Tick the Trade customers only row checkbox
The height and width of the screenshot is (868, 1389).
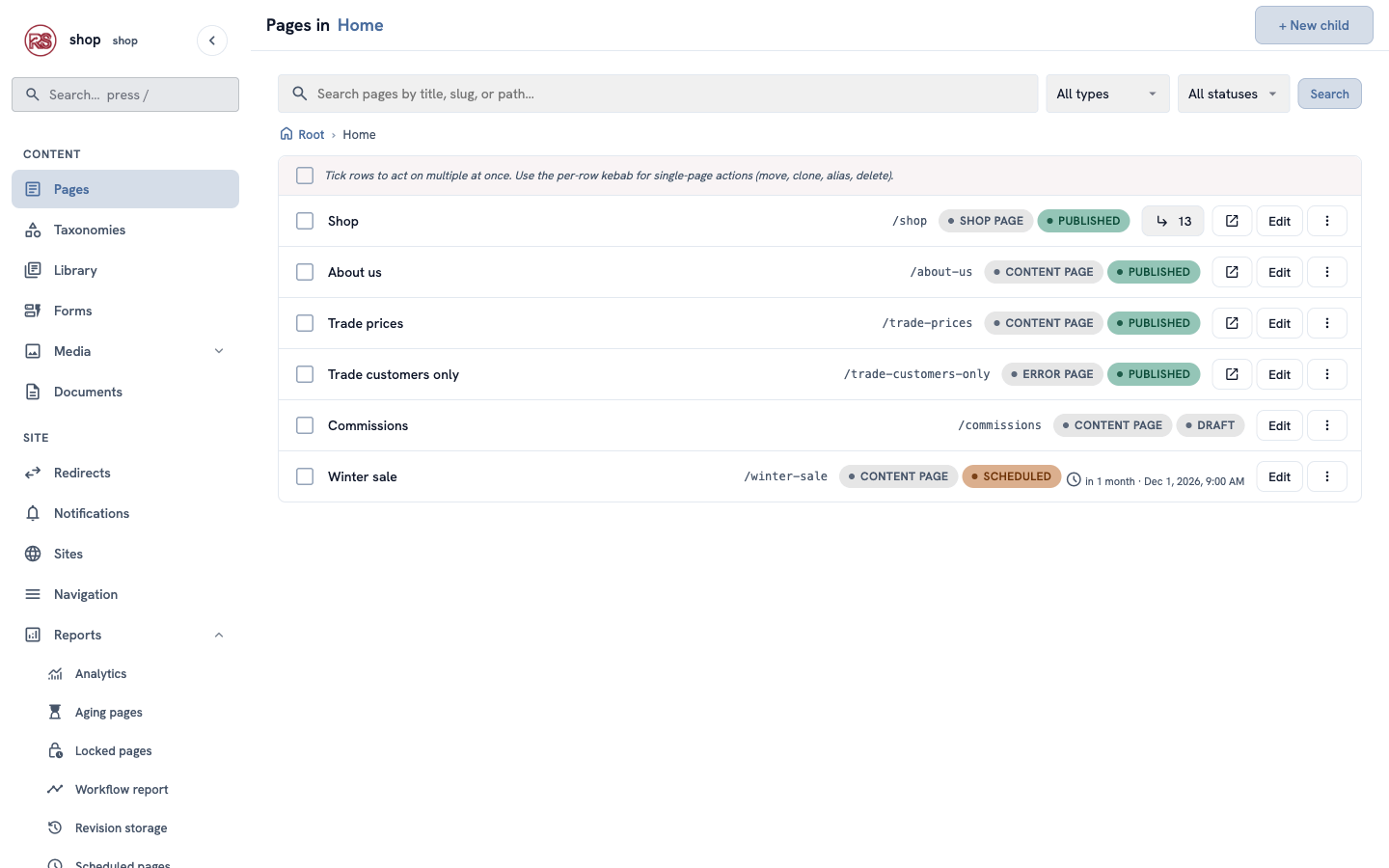pyautogui.click(x=305, y=374)
